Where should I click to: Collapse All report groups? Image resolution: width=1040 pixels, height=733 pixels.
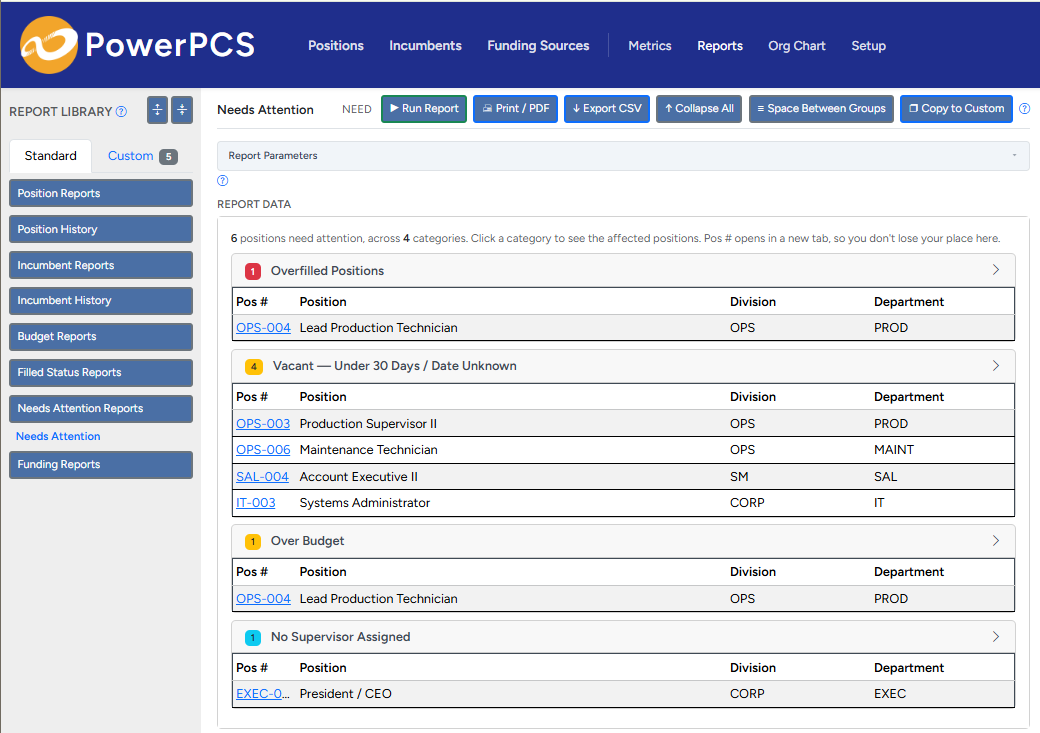[699, 109]
